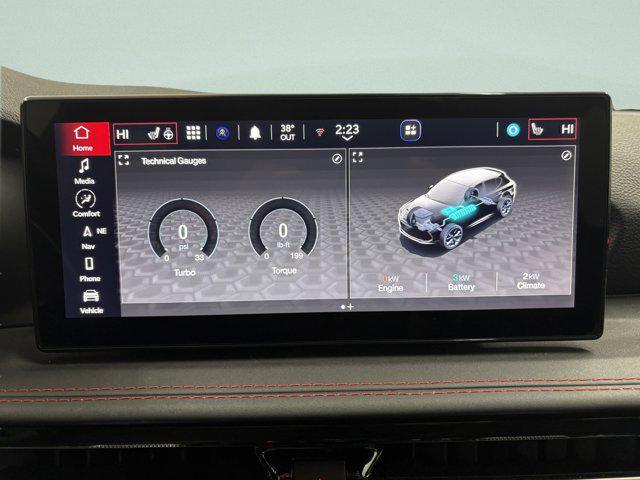Tap the 38° OUT temperature display
The height and width of the screenshot is (480, 640).
[x=287, y=133]
